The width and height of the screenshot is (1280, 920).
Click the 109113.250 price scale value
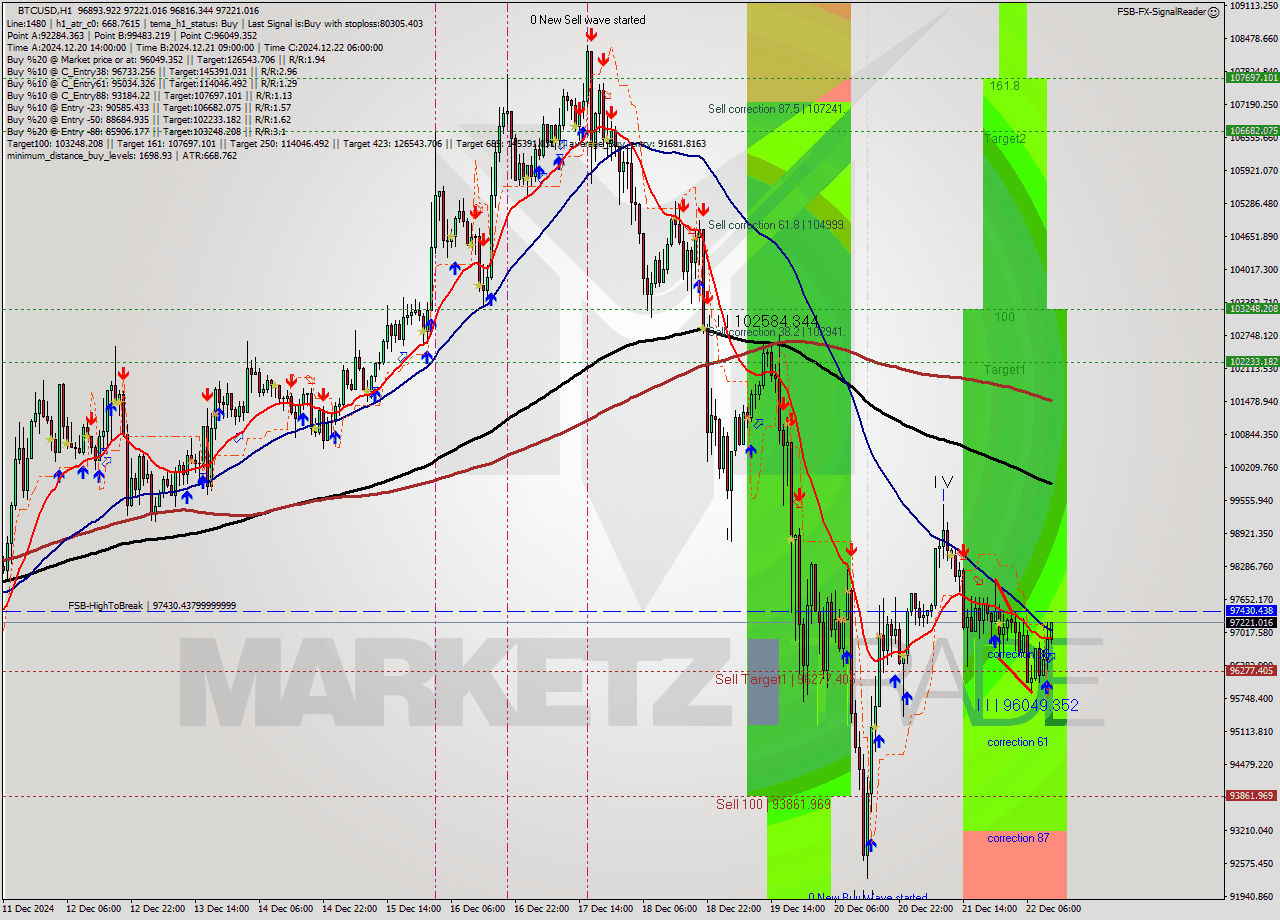coord(1253,5)
